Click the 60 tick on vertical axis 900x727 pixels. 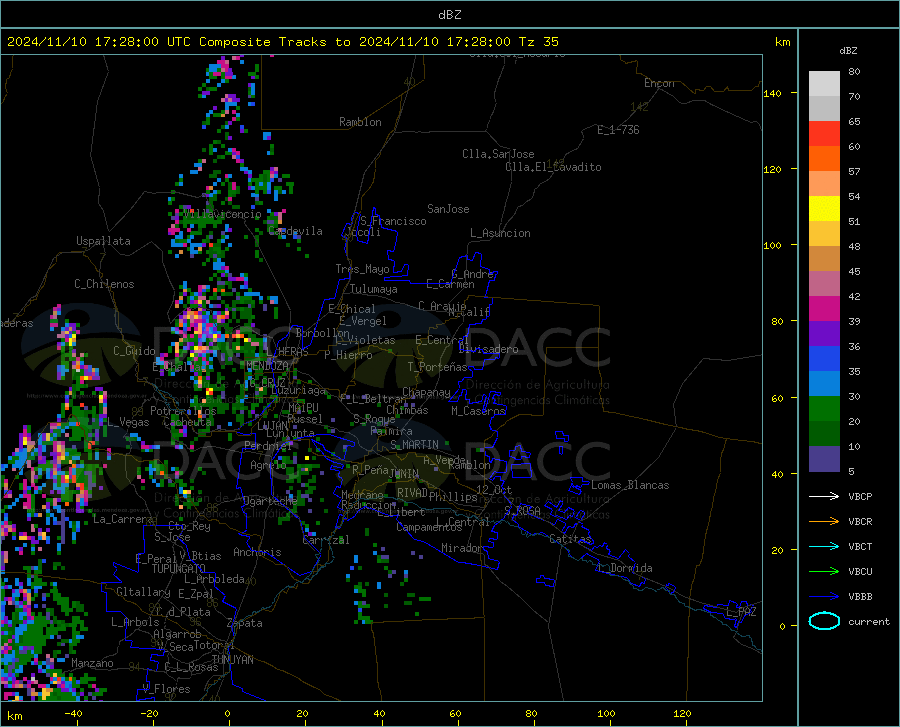pos(777,398)
